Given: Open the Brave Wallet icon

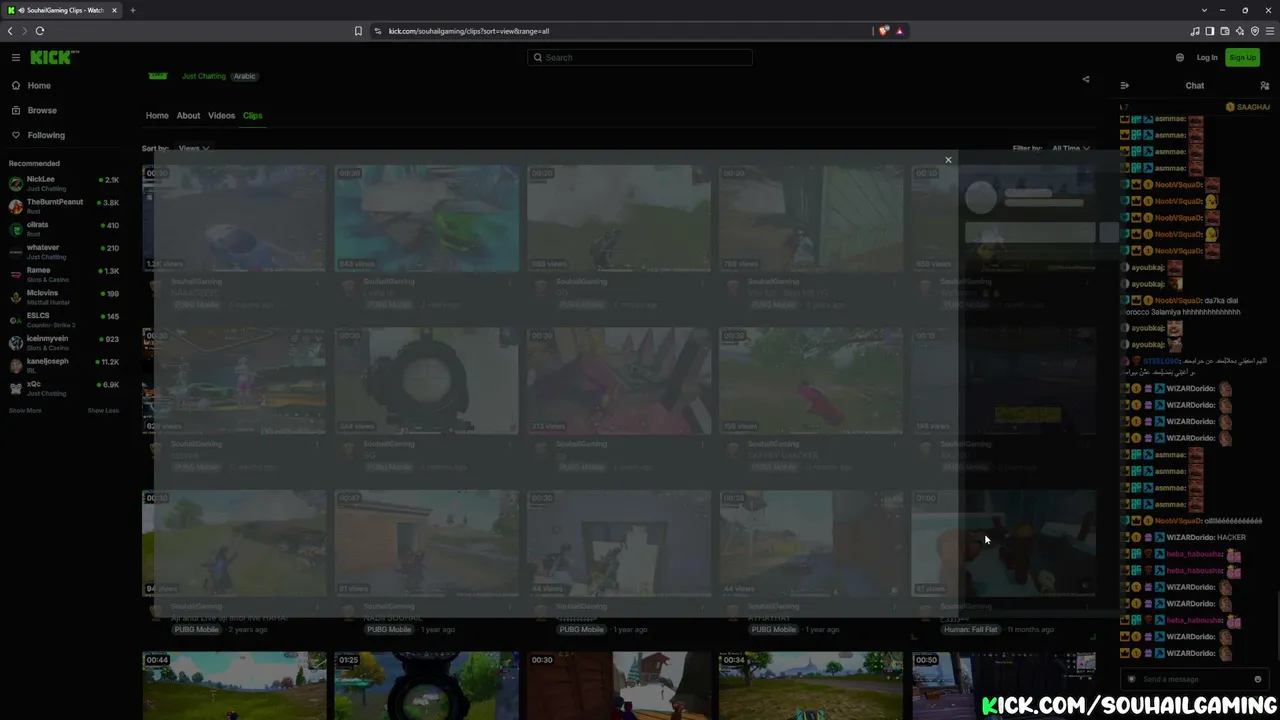Looking at the screenshot, I should [x=1225, y=31].
